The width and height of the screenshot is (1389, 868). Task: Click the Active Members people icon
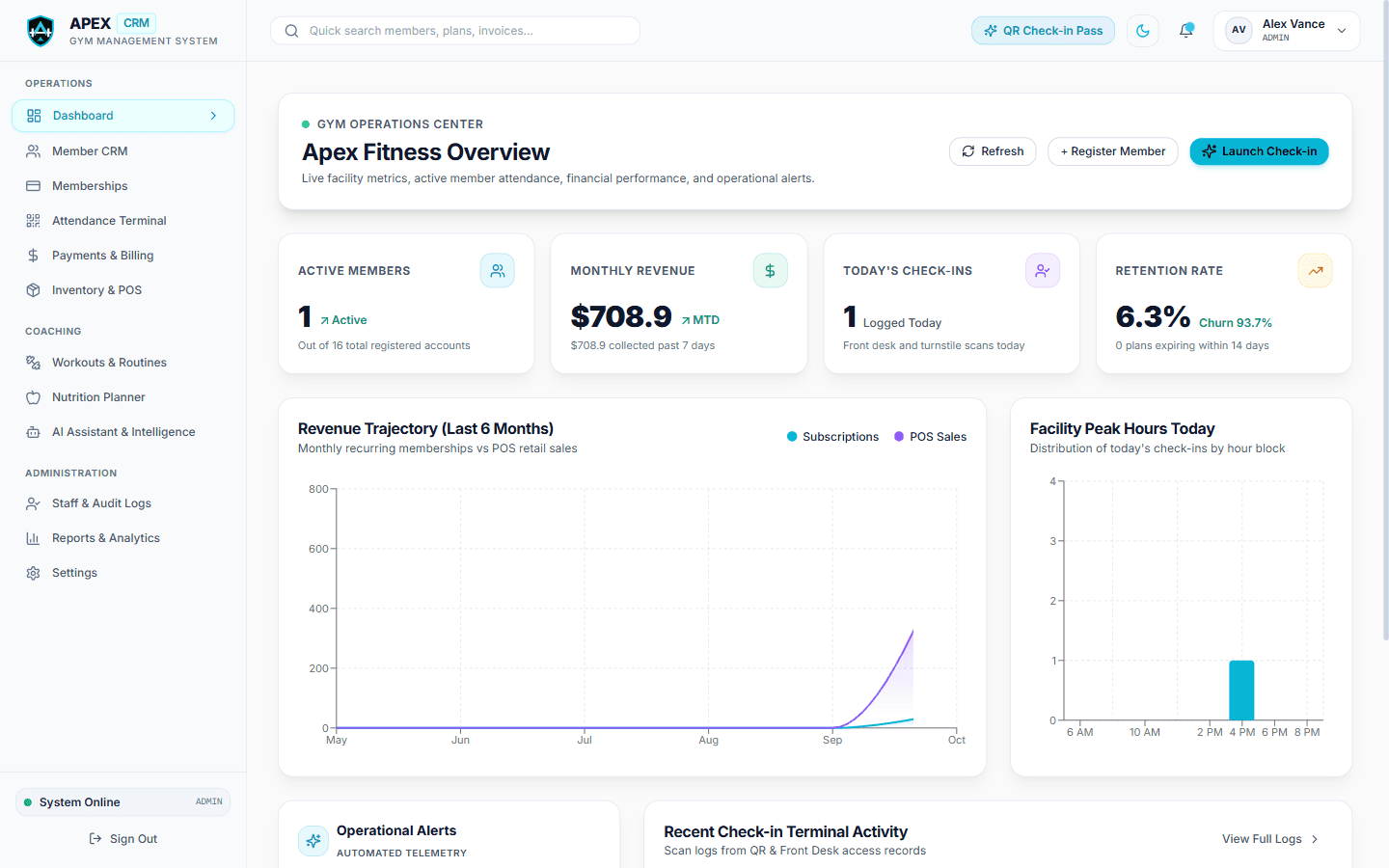(x=498, y=271)
